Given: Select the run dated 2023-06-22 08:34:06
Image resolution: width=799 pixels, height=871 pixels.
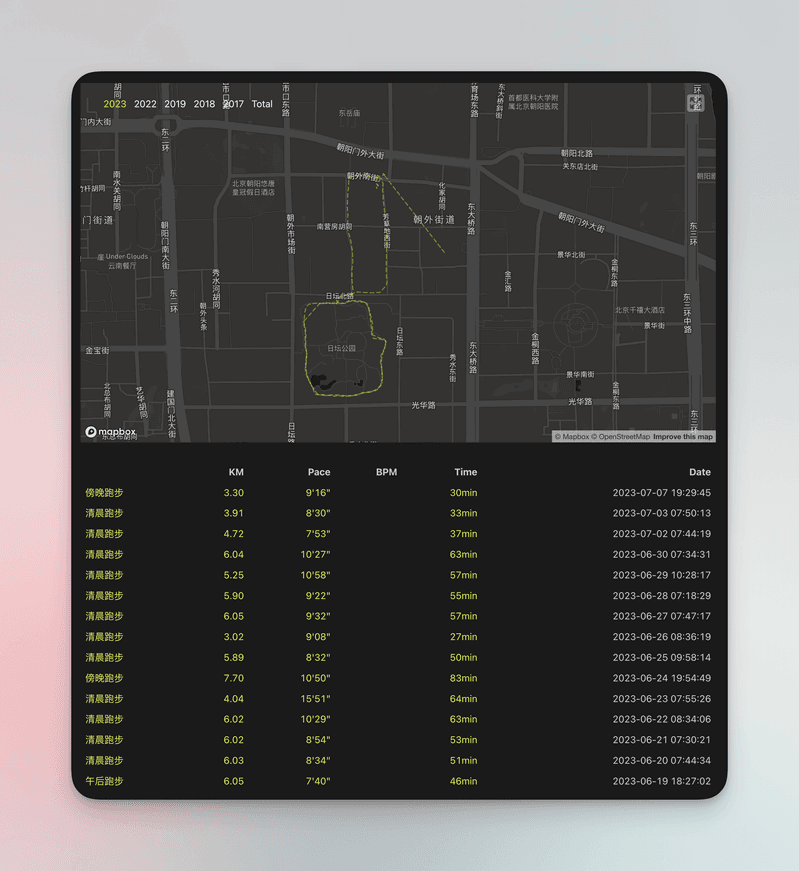Looking at the screenshot, I should click(398, 719).
